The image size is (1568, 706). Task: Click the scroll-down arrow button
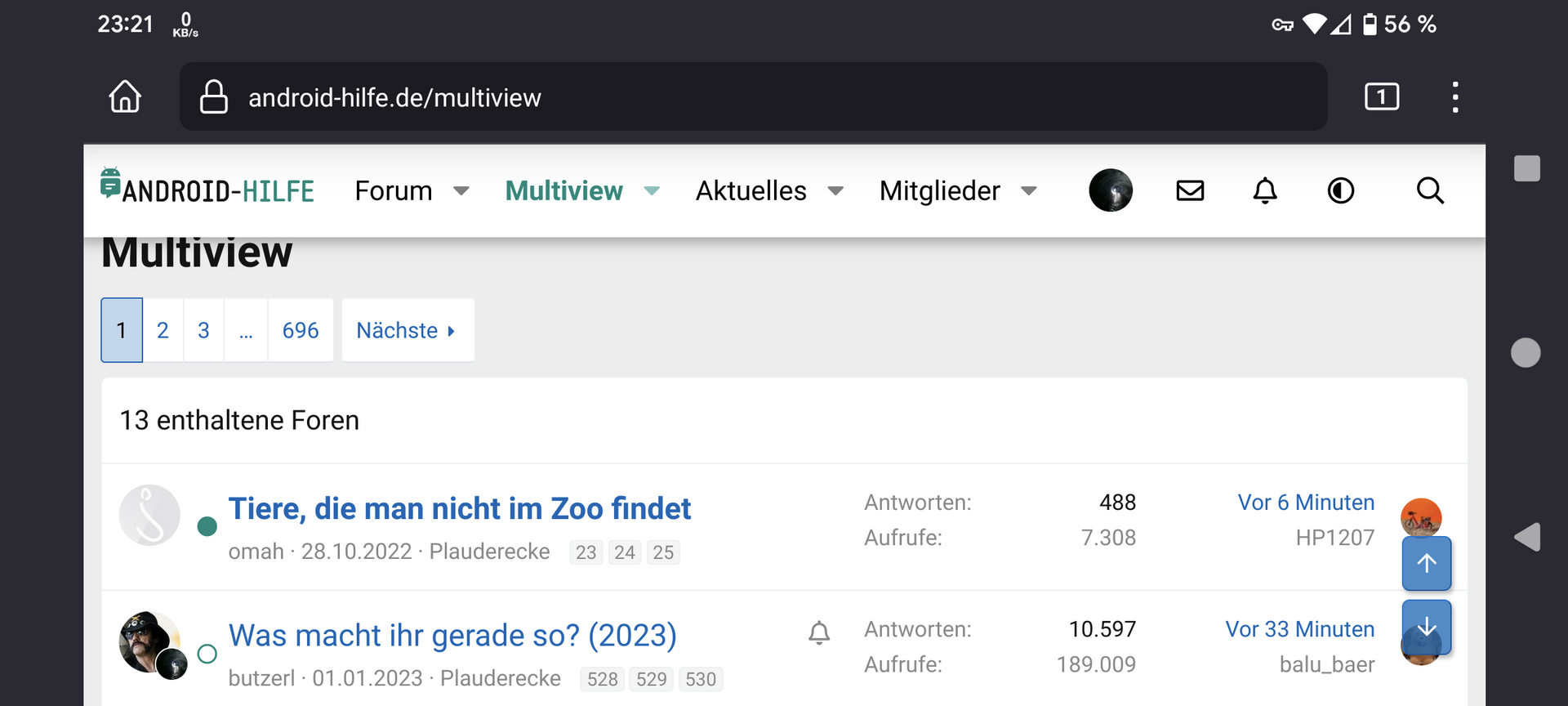pyautogui.click(x=1426, y=626)
